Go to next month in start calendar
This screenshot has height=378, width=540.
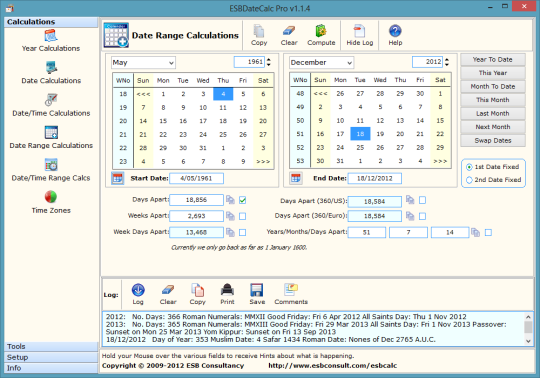tap(263, 161)
